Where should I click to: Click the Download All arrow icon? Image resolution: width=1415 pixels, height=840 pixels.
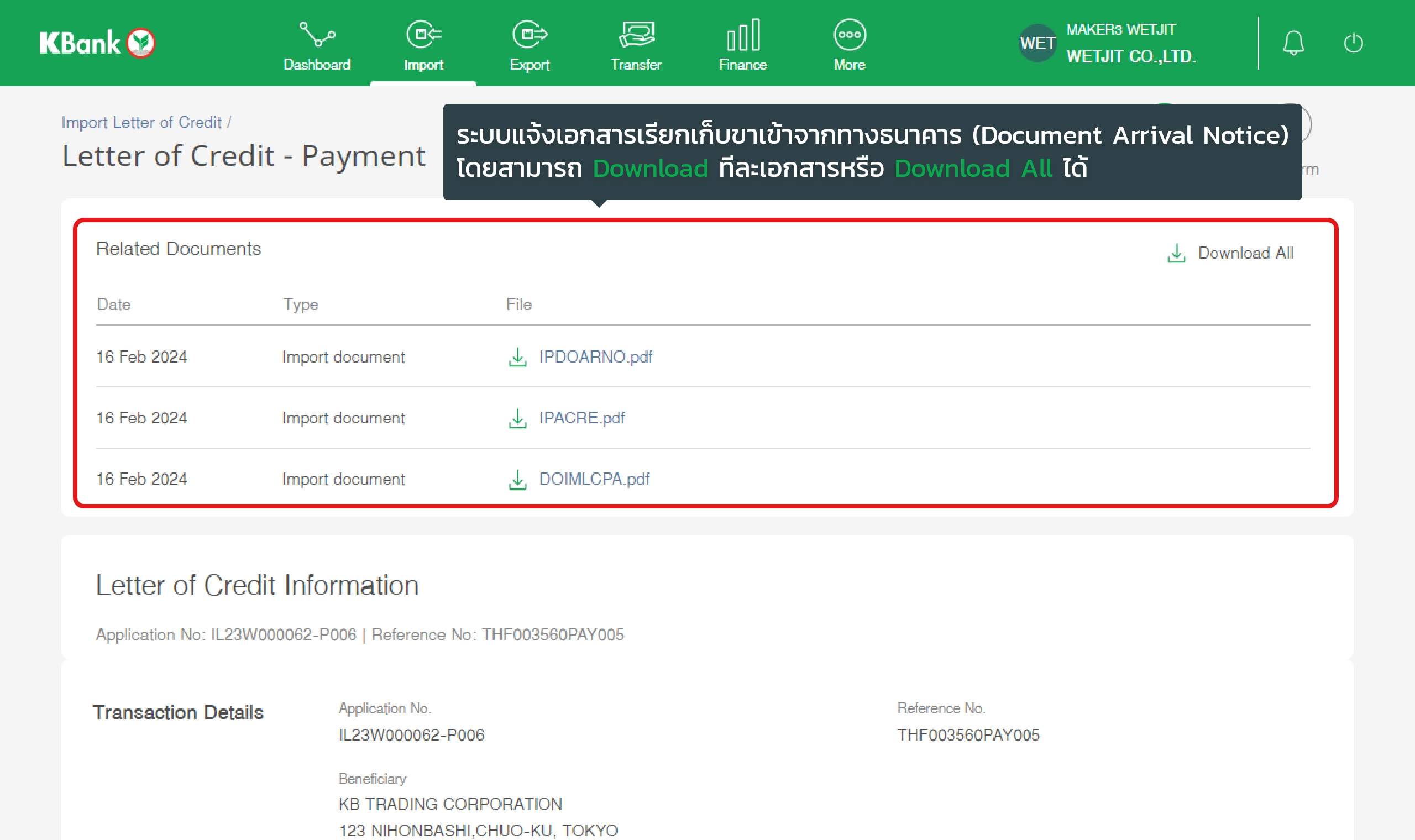click(1176, 253)
